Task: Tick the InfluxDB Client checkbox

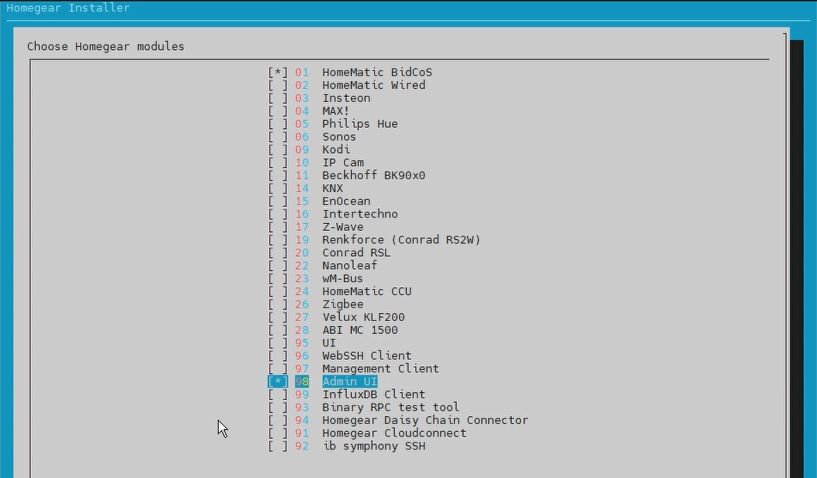Action: click(x=278, y=395)
